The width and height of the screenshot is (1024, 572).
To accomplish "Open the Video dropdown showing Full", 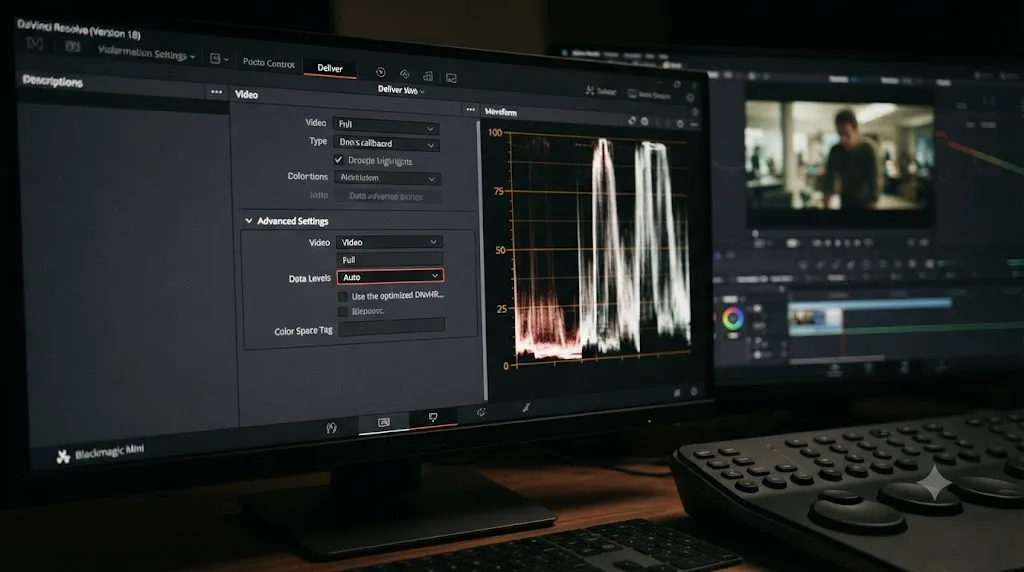I will pyautogui.click(x=385, y=125).
